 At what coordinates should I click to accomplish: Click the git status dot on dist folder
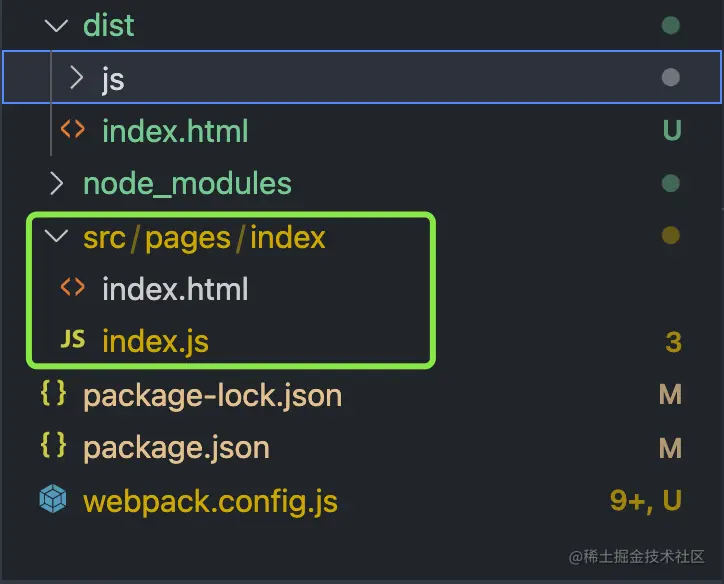[x=671, y=26]
